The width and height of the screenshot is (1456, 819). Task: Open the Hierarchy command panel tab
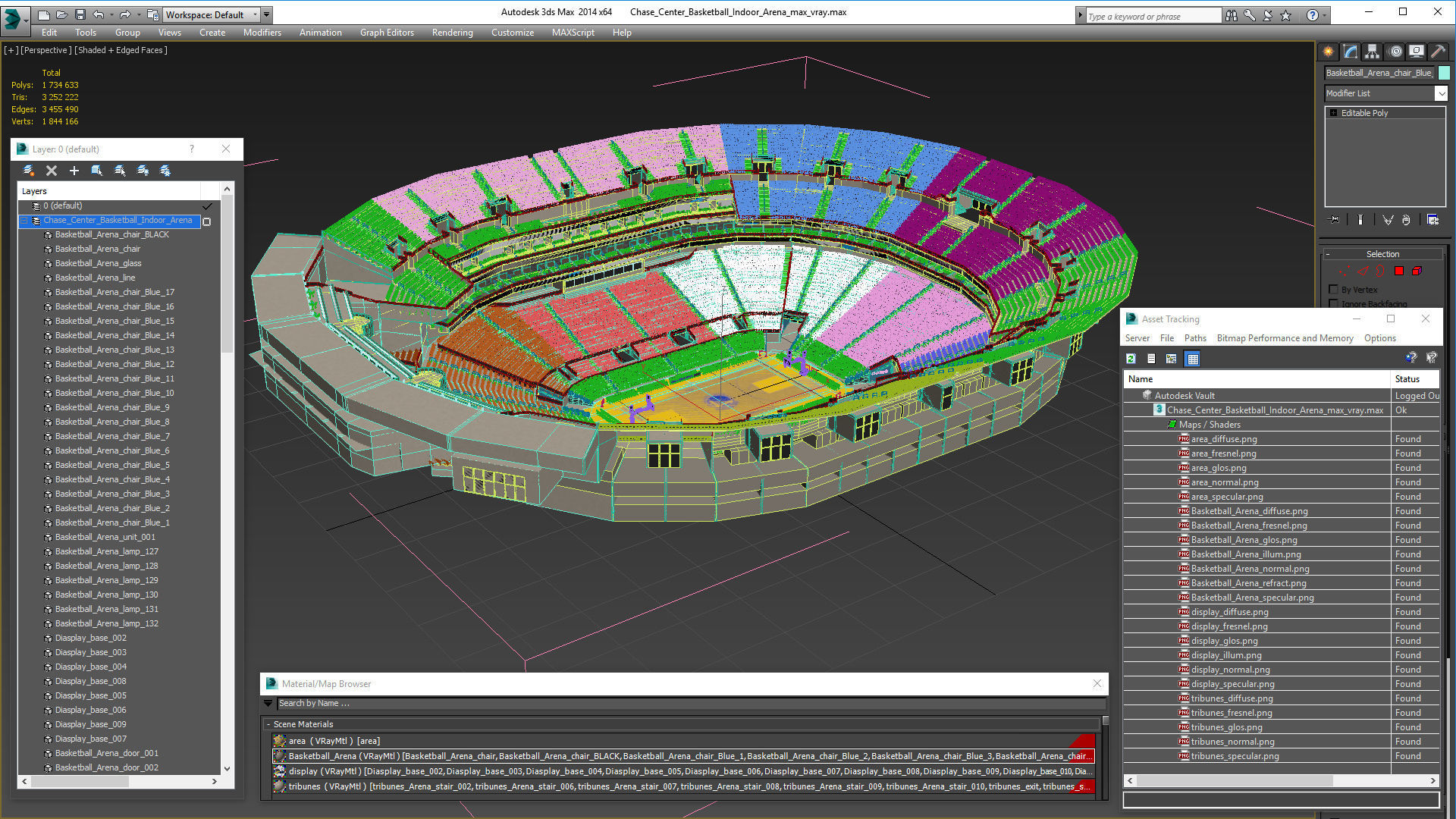tap(1373, 52)
